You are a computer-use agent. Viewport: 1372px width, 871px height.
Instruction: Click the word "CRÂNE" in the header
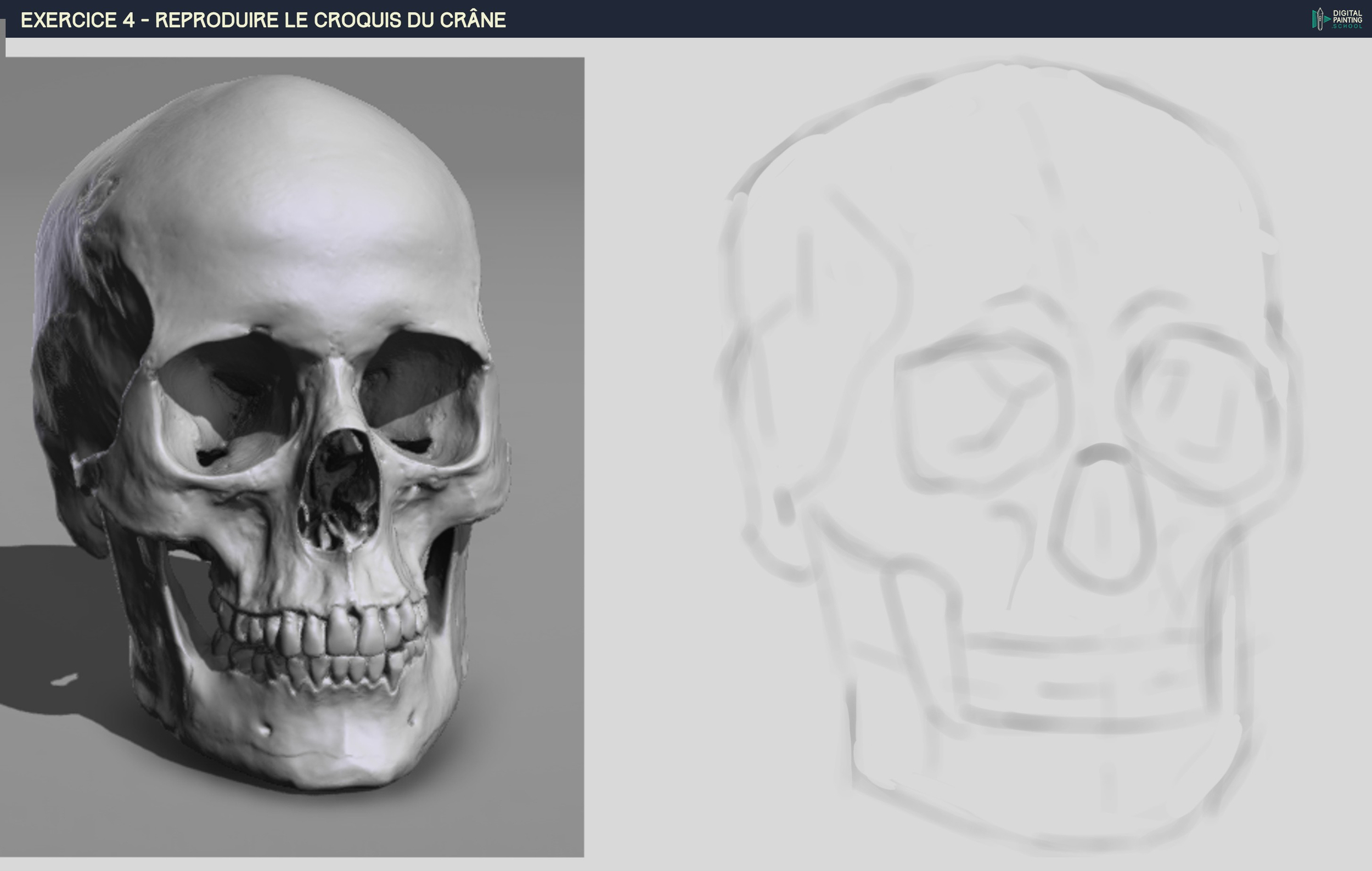[x=473, y=20]
